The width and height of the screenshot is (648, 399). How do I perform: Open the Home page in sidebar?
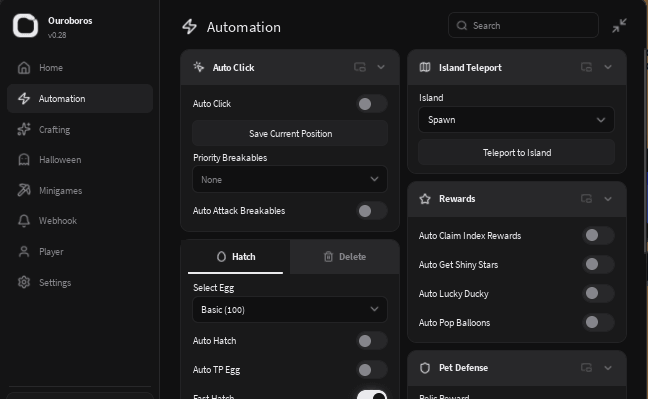point(80,67)
